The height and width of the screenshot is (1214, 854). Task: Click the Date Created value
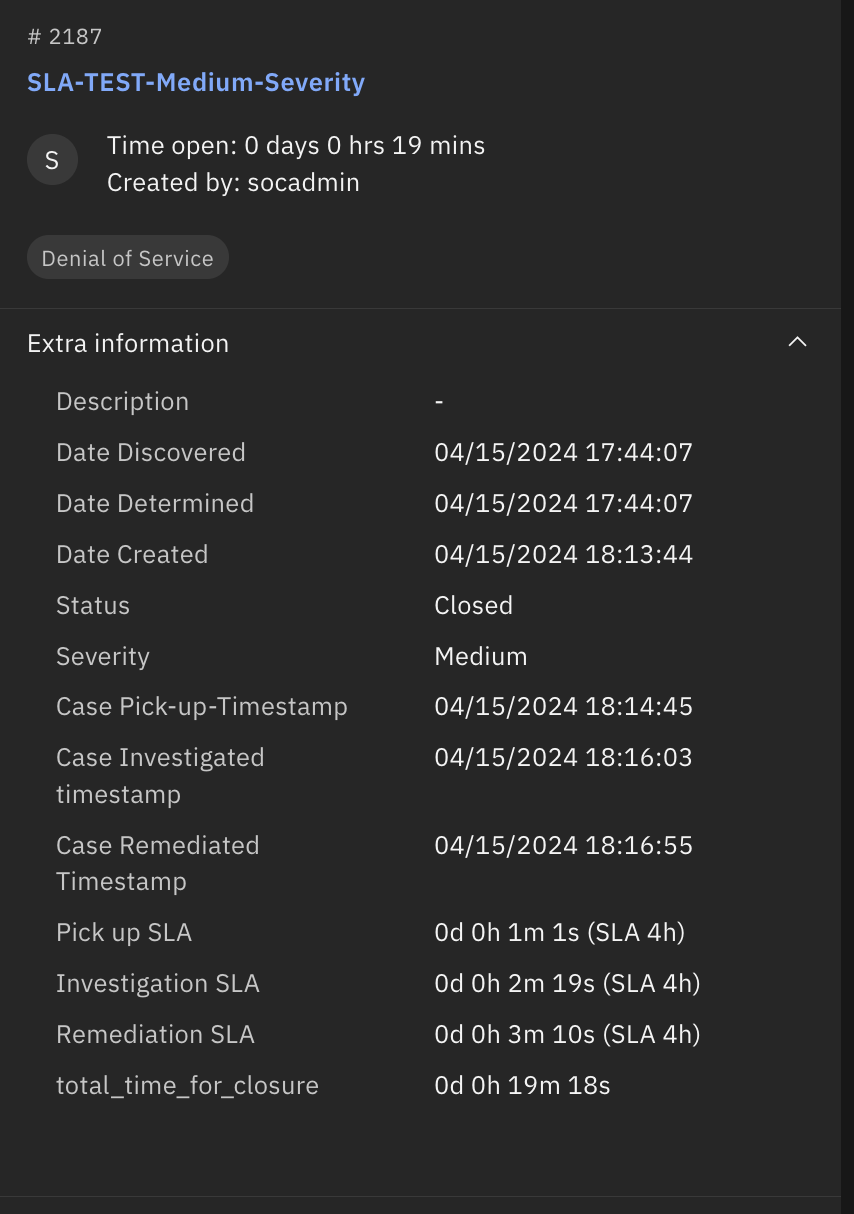[x=564, y=554]
